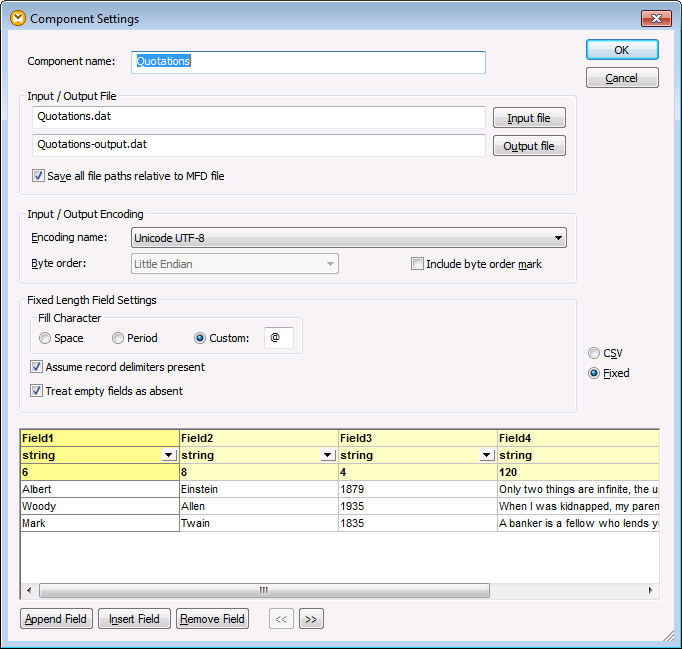Expand Field1 string type dropdown
Screen dimensions: 682x649
coord(168,455)
